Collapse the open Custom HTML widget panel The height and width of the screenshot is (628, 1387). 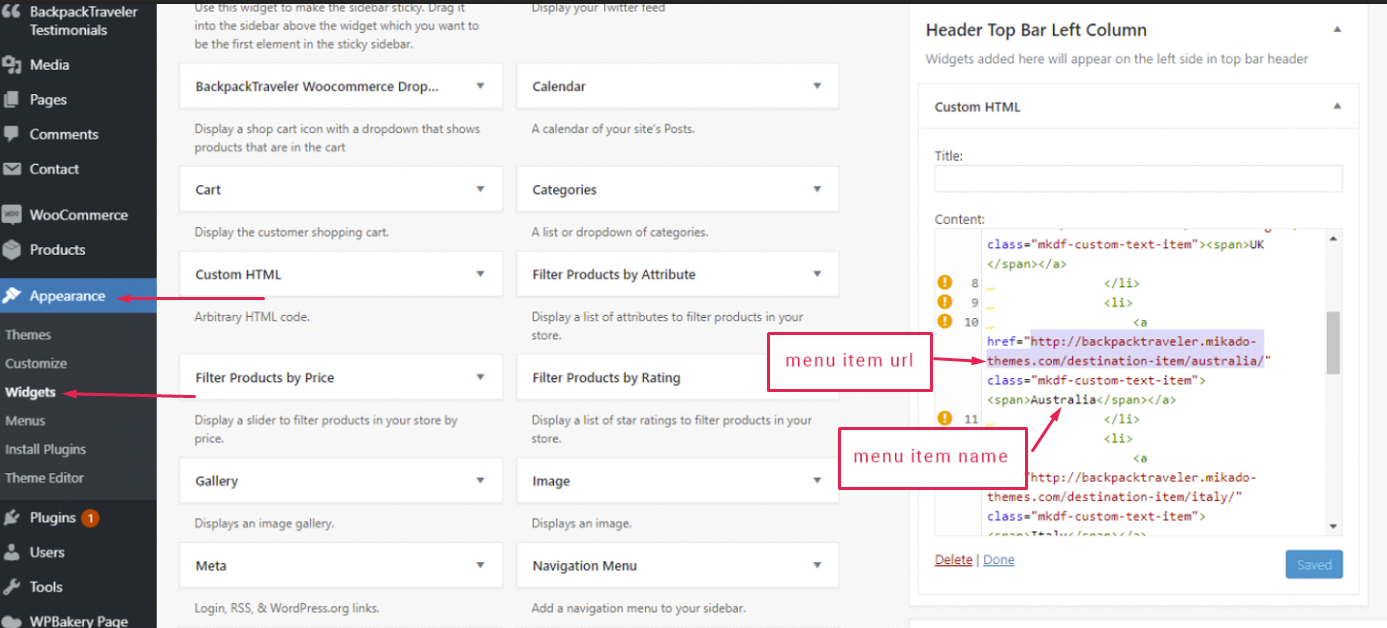[1337, 106]
